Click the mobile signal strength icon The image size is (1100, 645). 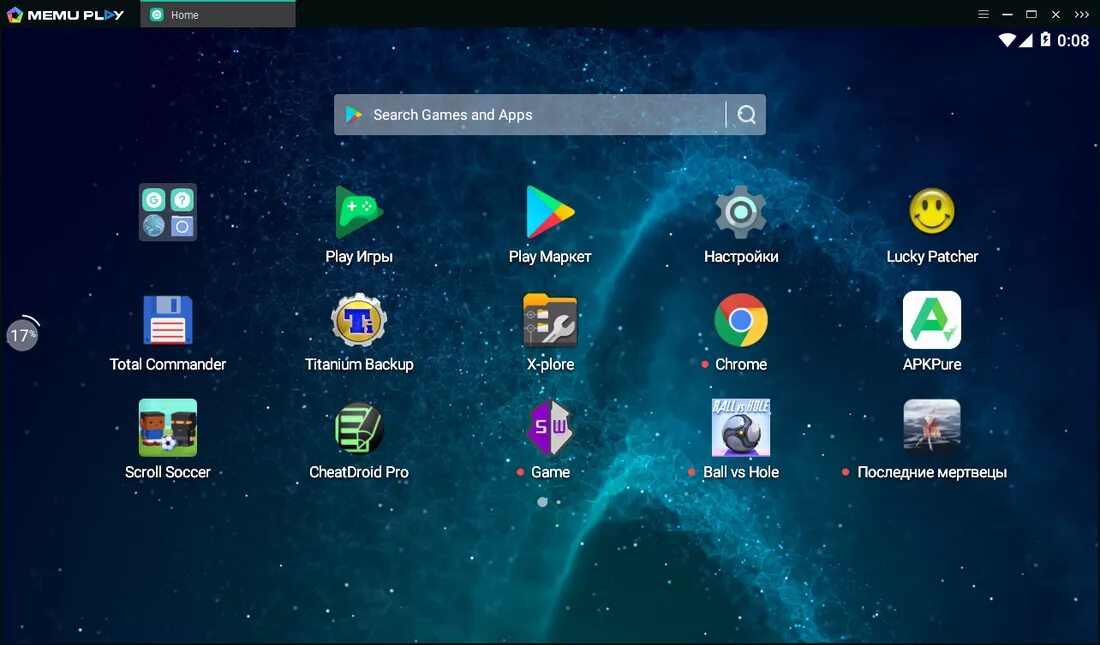(x=1026, y=40)
